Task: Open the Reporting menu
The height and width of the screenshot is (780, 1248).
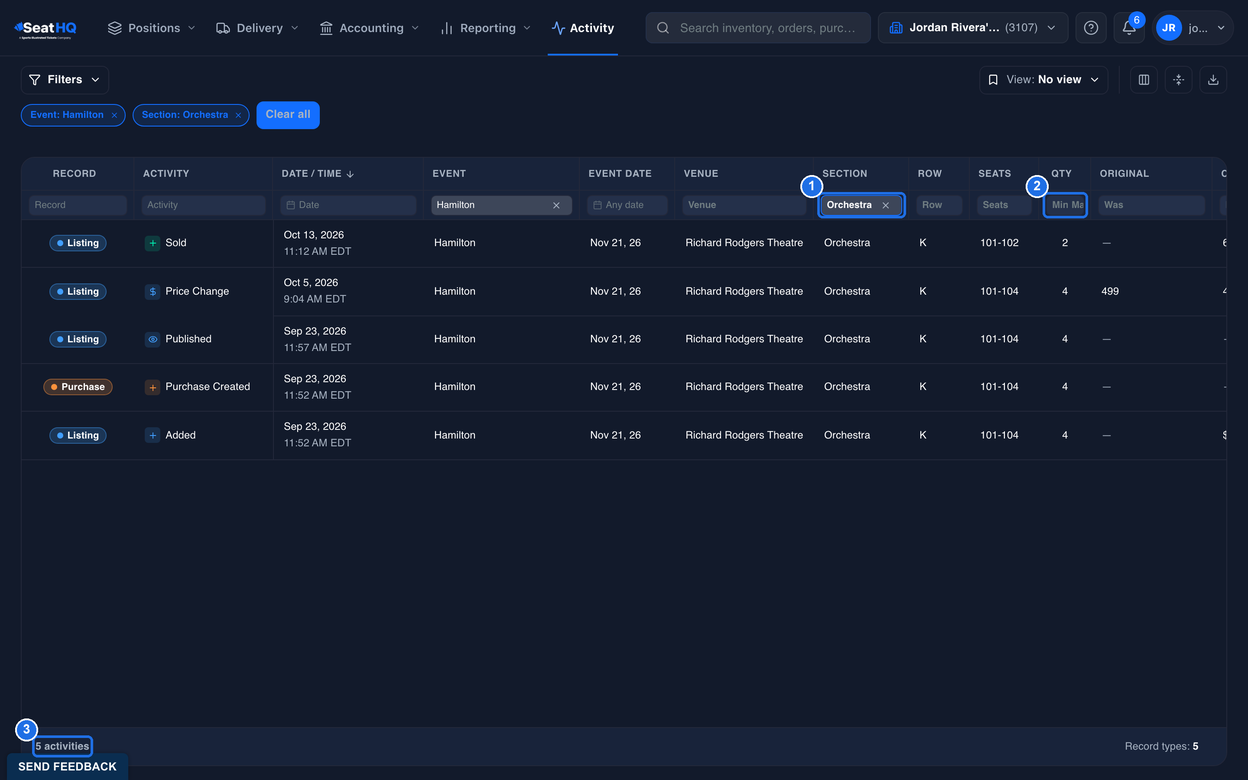Action: tap(485, 28)
